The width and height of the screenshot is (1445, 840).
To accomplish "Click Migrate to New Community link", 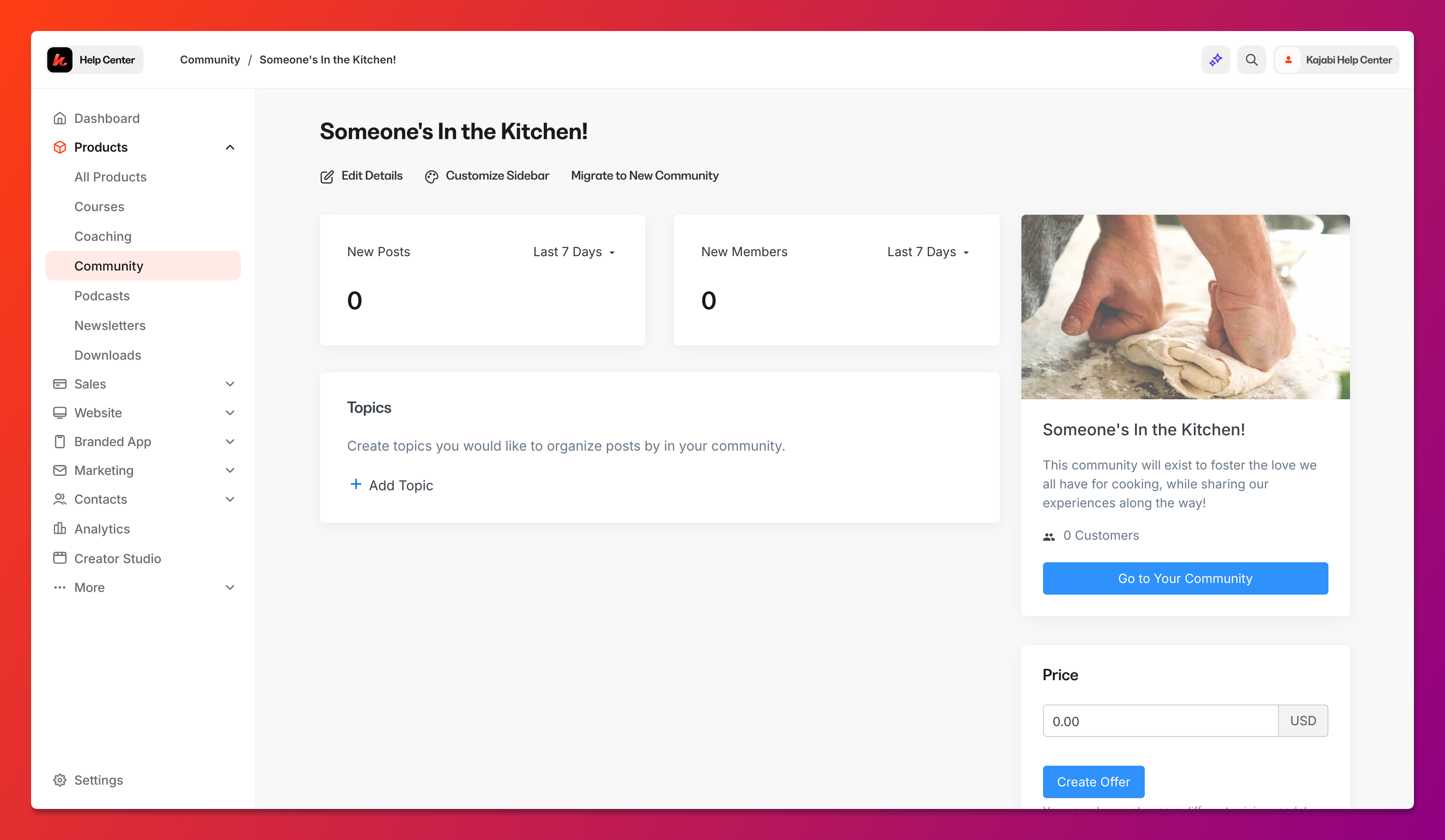I will point(645,176).
